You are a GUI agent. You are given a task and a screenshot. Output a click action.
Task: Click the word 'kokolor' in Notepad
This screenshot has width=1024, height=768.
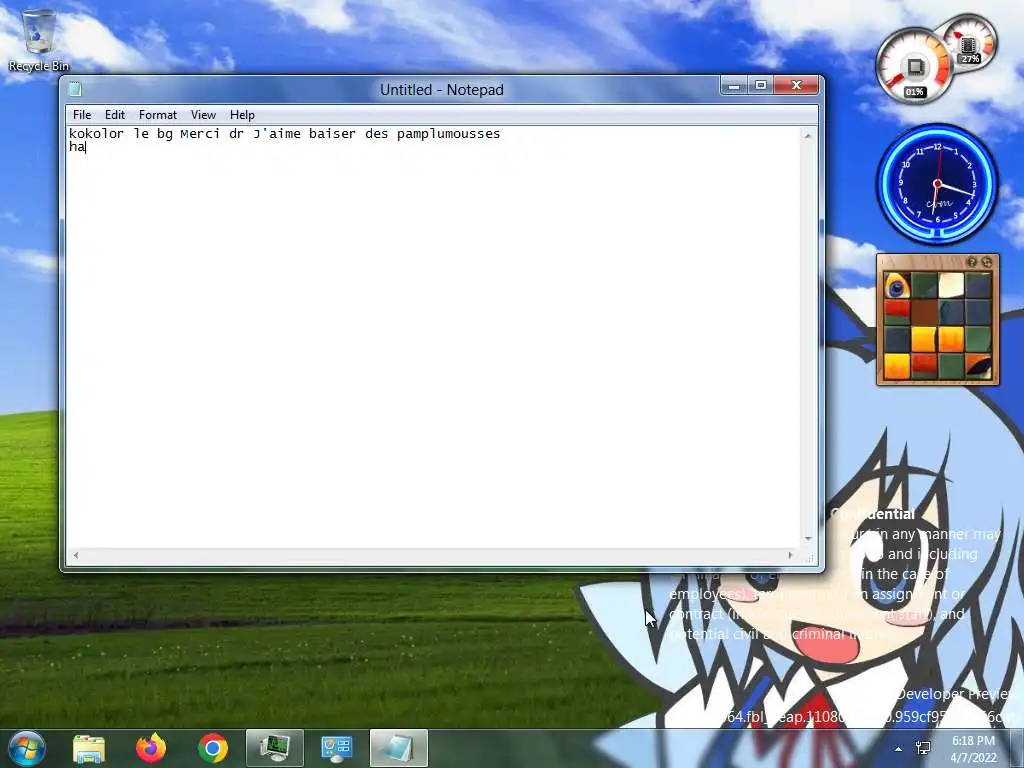coord(96,134)
